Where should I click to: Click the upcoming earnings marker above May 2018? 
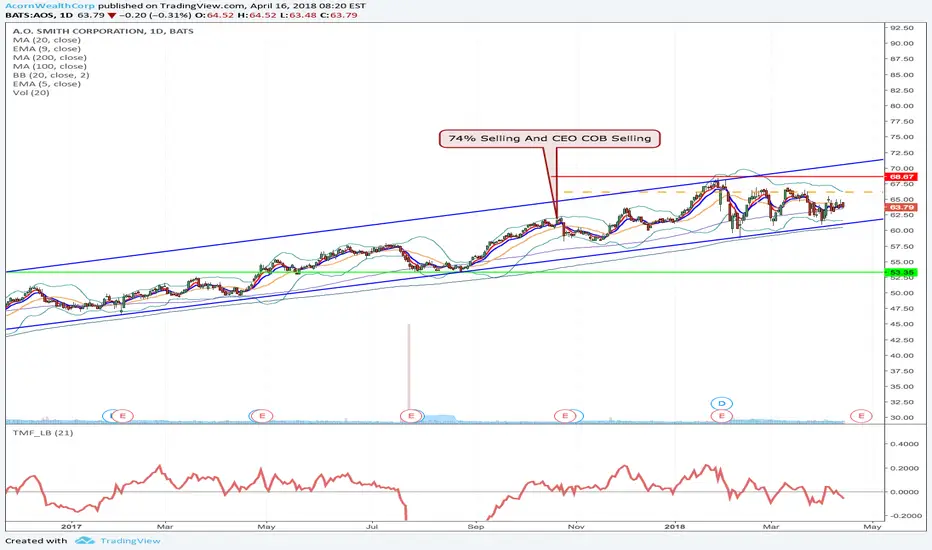pos(861,416)
